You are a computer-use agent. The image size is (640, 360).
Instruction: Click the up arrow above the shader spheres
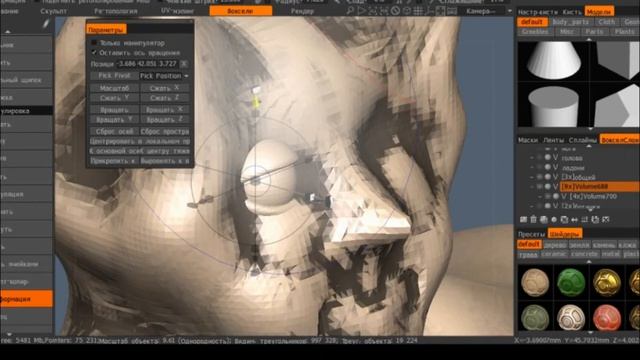click(x=589, y=262)
